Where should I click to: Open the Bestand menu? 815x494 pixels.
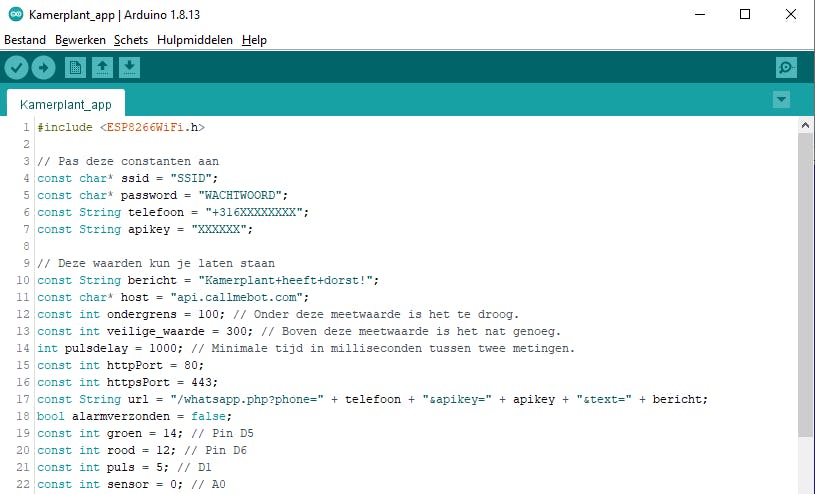coord(25,40)
